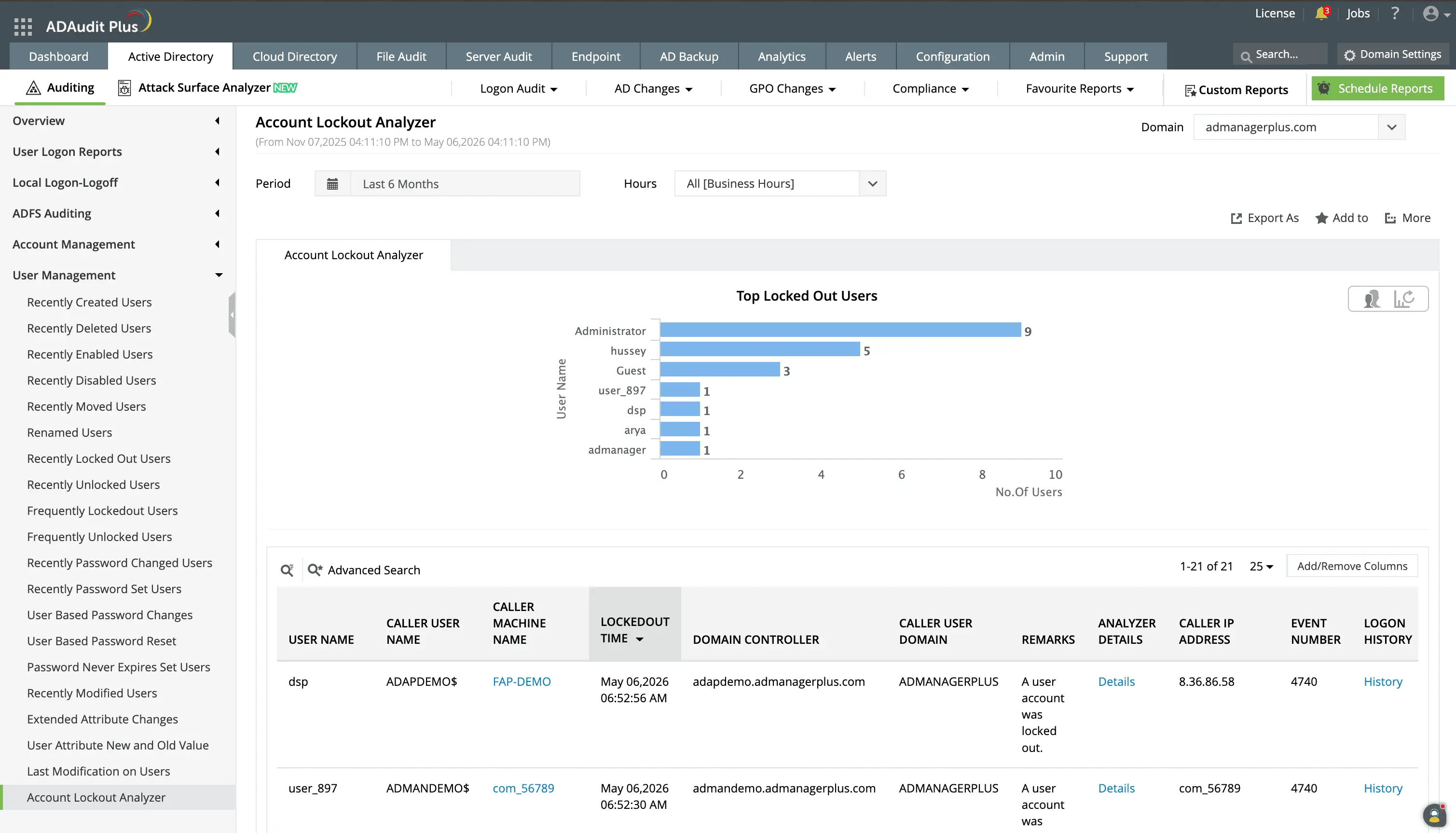
Task: Open logon History for user_897
Action: tap(1383, 789)
